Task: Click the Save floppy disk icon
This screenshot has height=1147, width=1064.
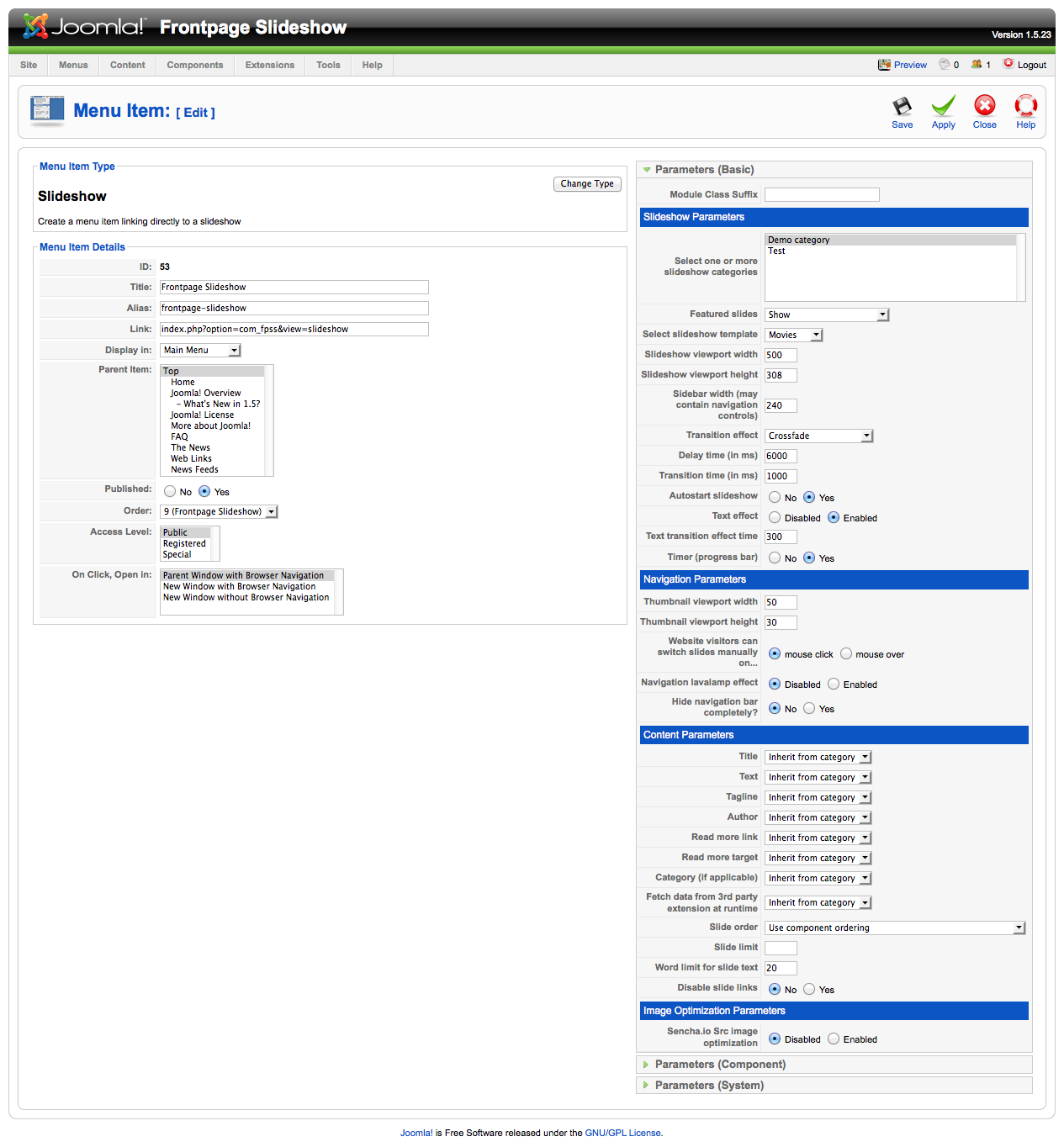Action: tap(902, 106)
